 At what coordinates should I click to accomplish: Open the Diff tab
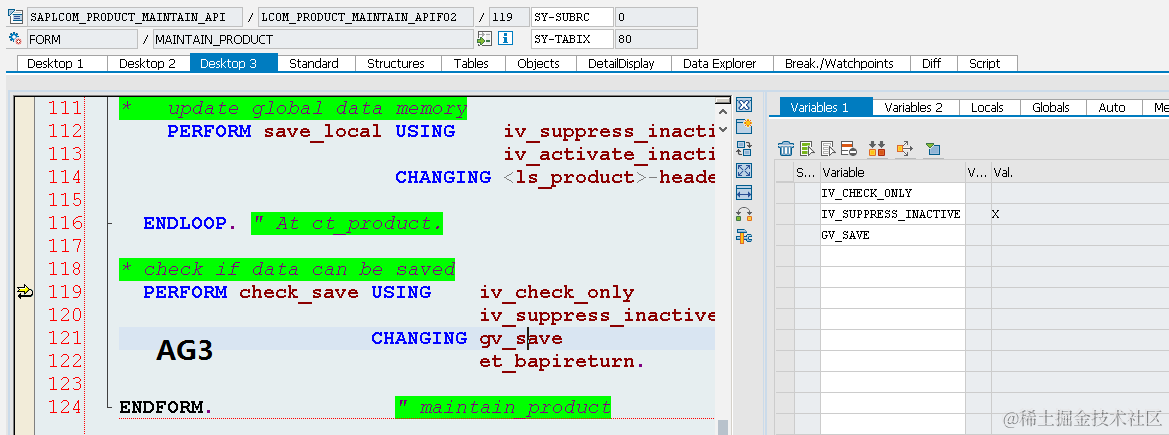(932, 63)
